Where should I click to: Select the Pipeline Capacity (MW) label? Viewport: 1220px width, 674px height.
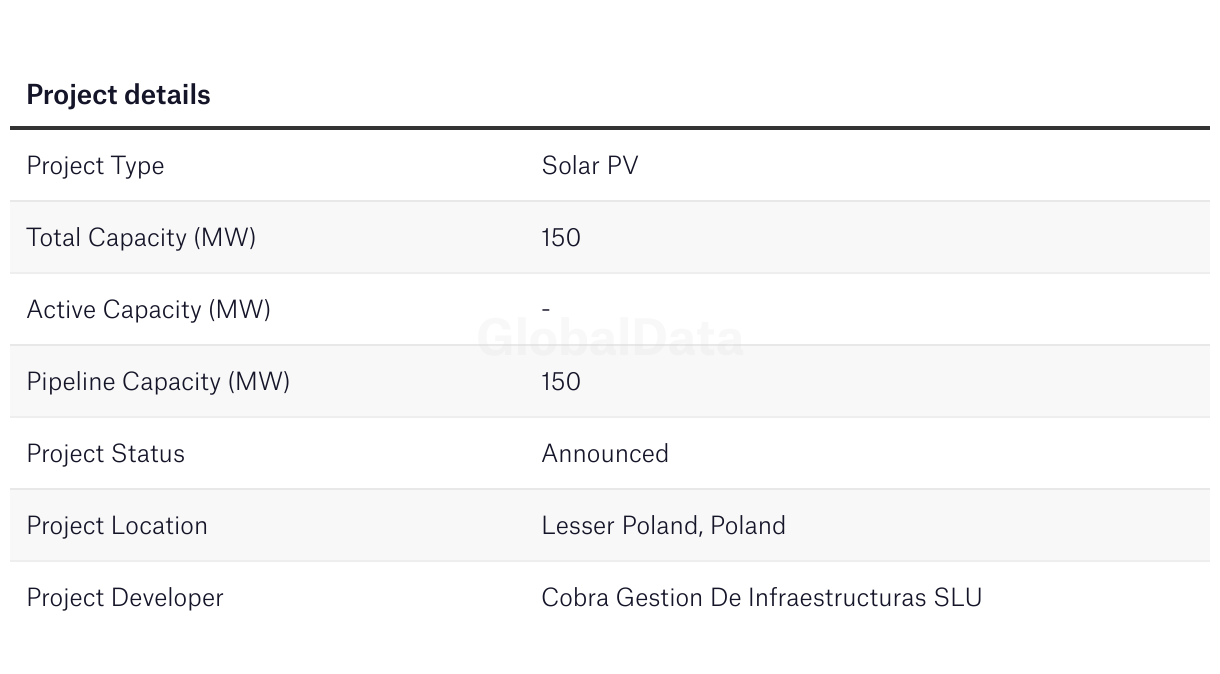point(158,382)
